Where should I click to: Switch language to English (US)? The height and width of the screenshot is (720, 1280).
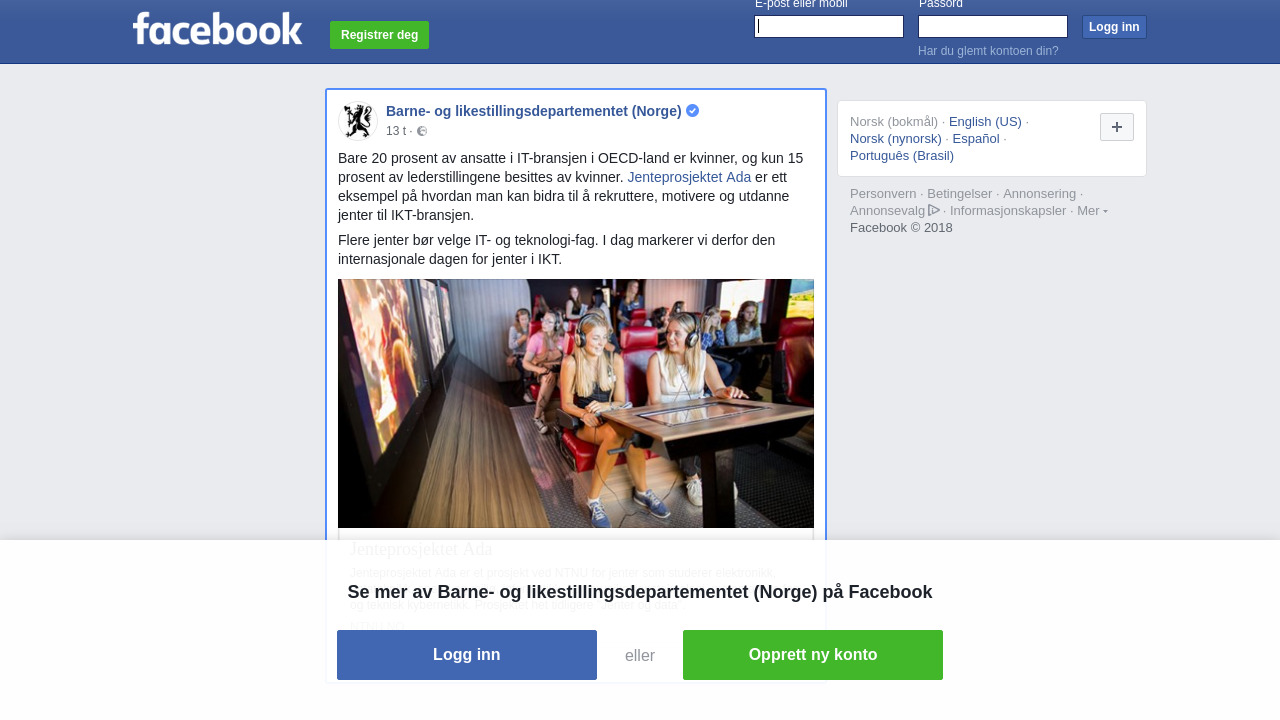pos(985,122)
